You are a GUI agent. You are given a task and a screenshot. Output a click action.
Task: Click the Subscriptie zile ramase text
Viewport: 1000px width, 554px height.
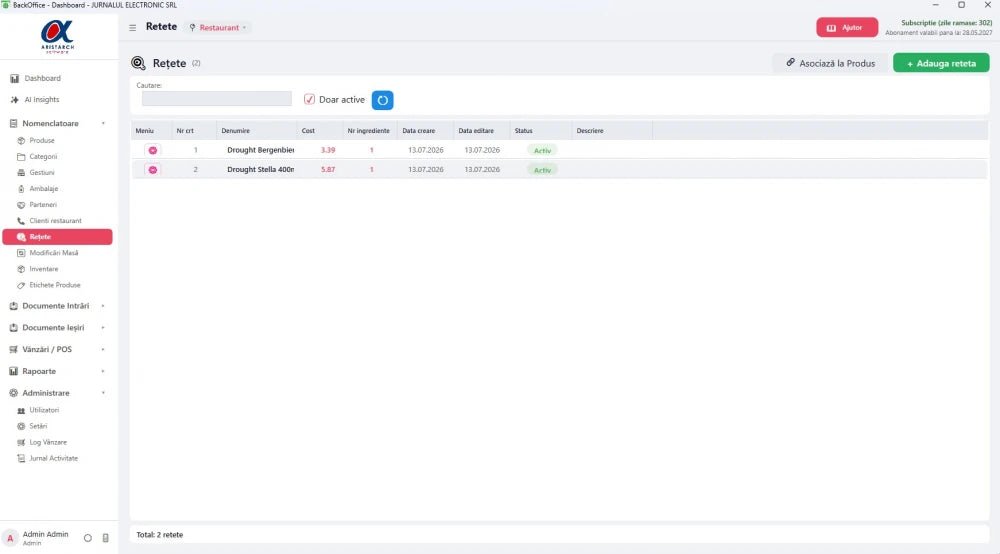click(946, 23)
